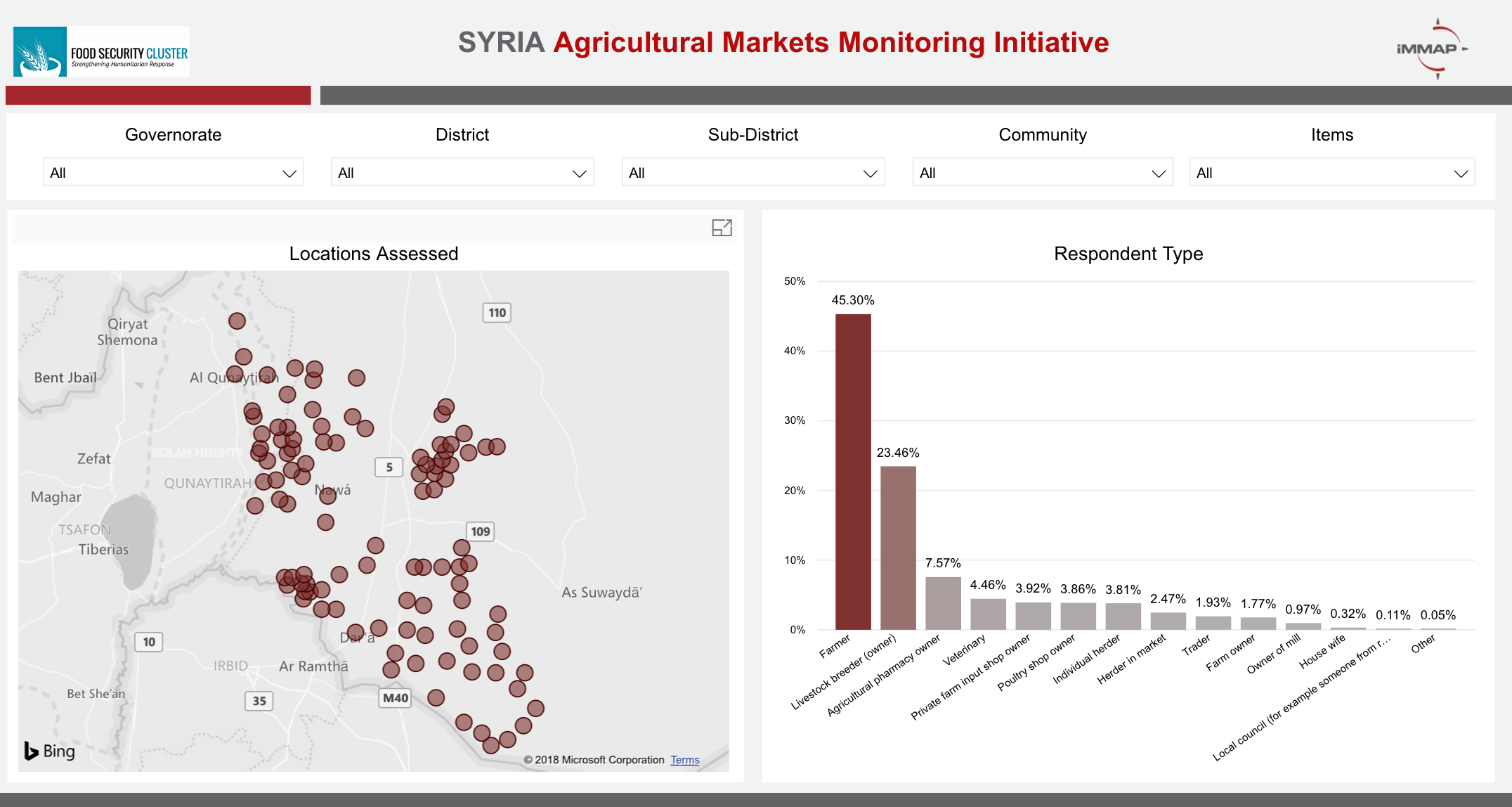1512x807 pixels.
Task: Select the Livestock breeder 23.46% bar
Action: [x=898, y=548]
